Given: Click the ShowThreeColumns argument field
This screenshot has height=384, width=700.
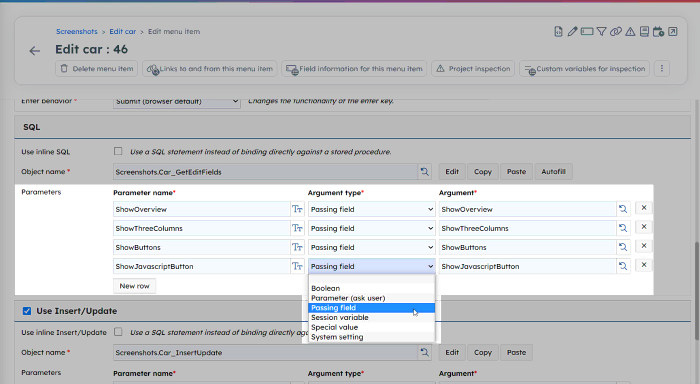Looking at the screenshot, I should (x=528, y=228).
